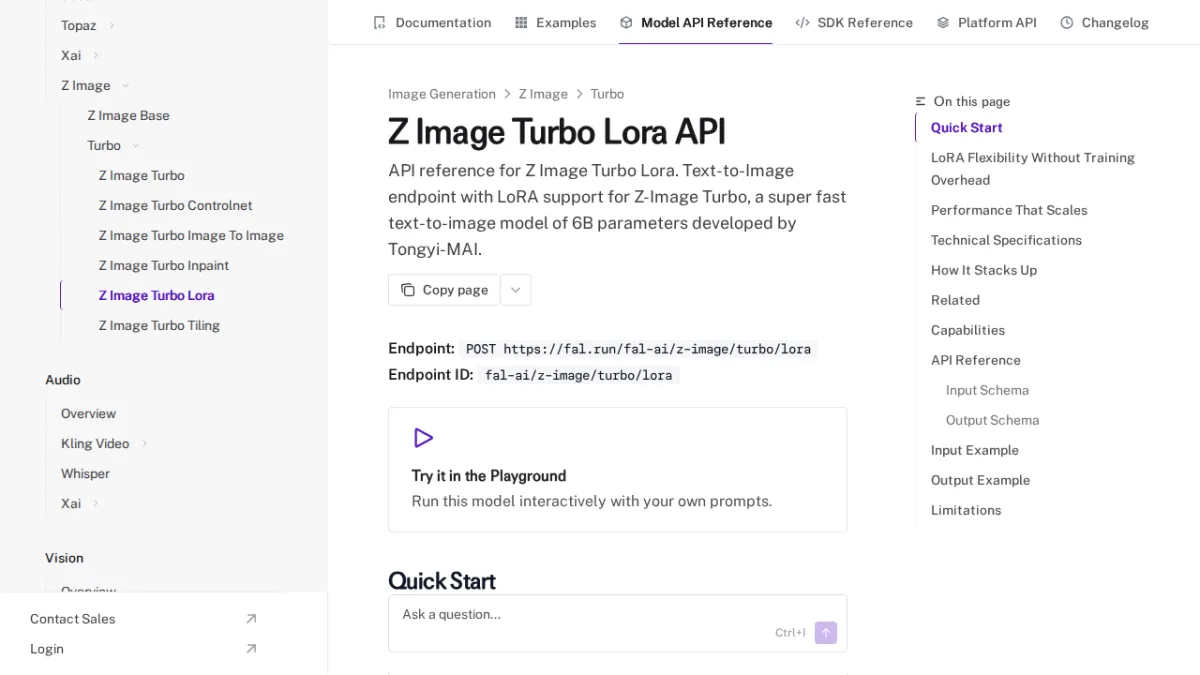Open Z Image Turbo Image To Image
This screenshot has height=675, width=1200.
point(191,235)
